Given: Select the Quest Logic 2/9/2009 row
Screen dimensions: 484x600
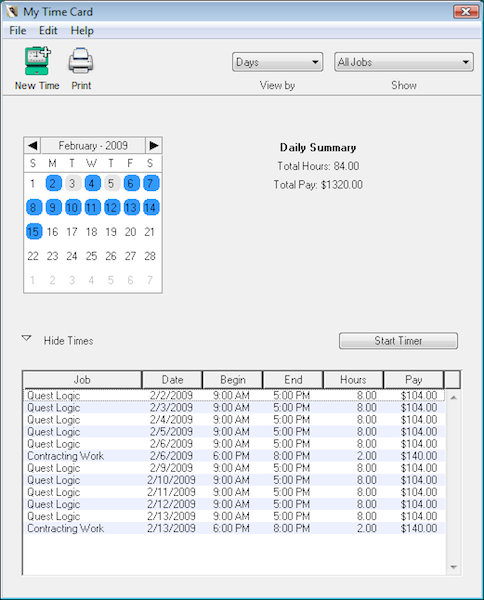Looking at the screenshot, I should 234,468.
